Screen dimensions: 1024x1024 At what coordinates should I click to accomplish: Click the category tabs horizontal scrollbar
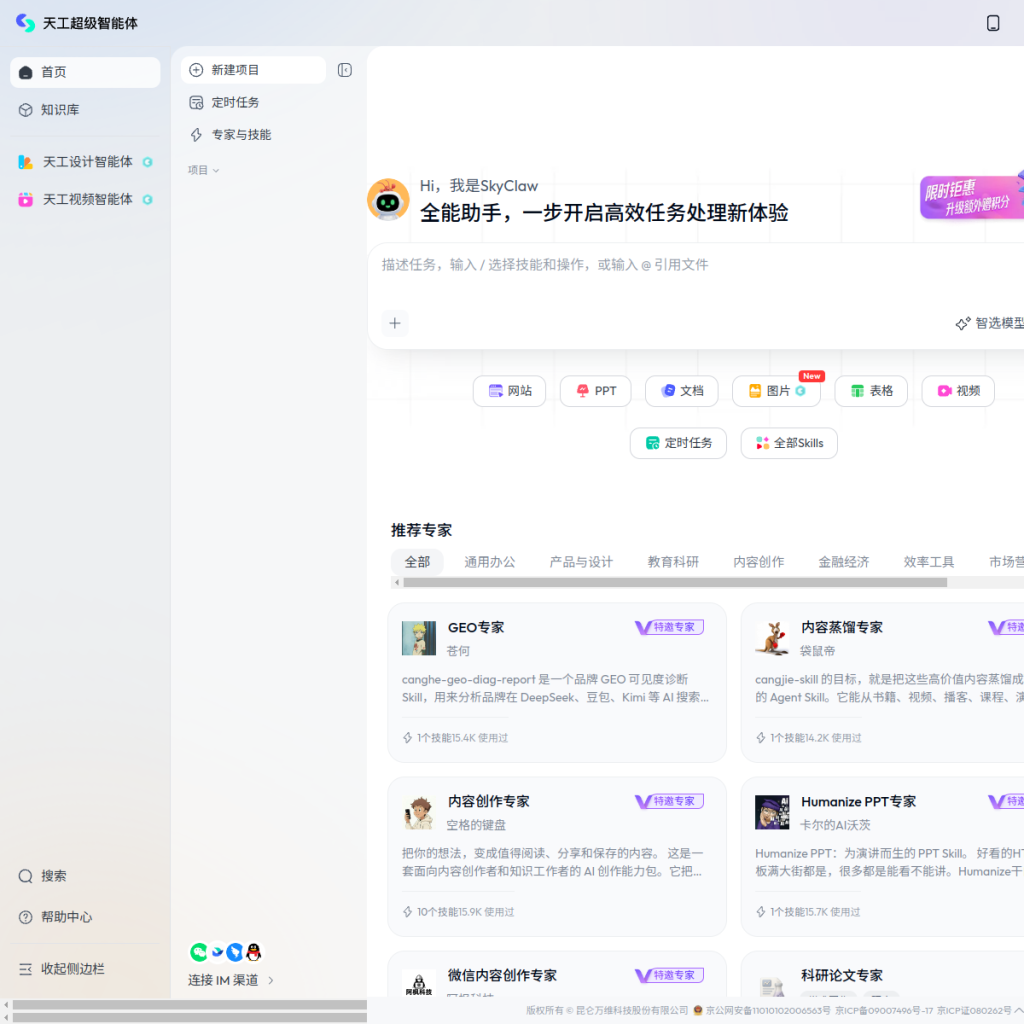675,582
